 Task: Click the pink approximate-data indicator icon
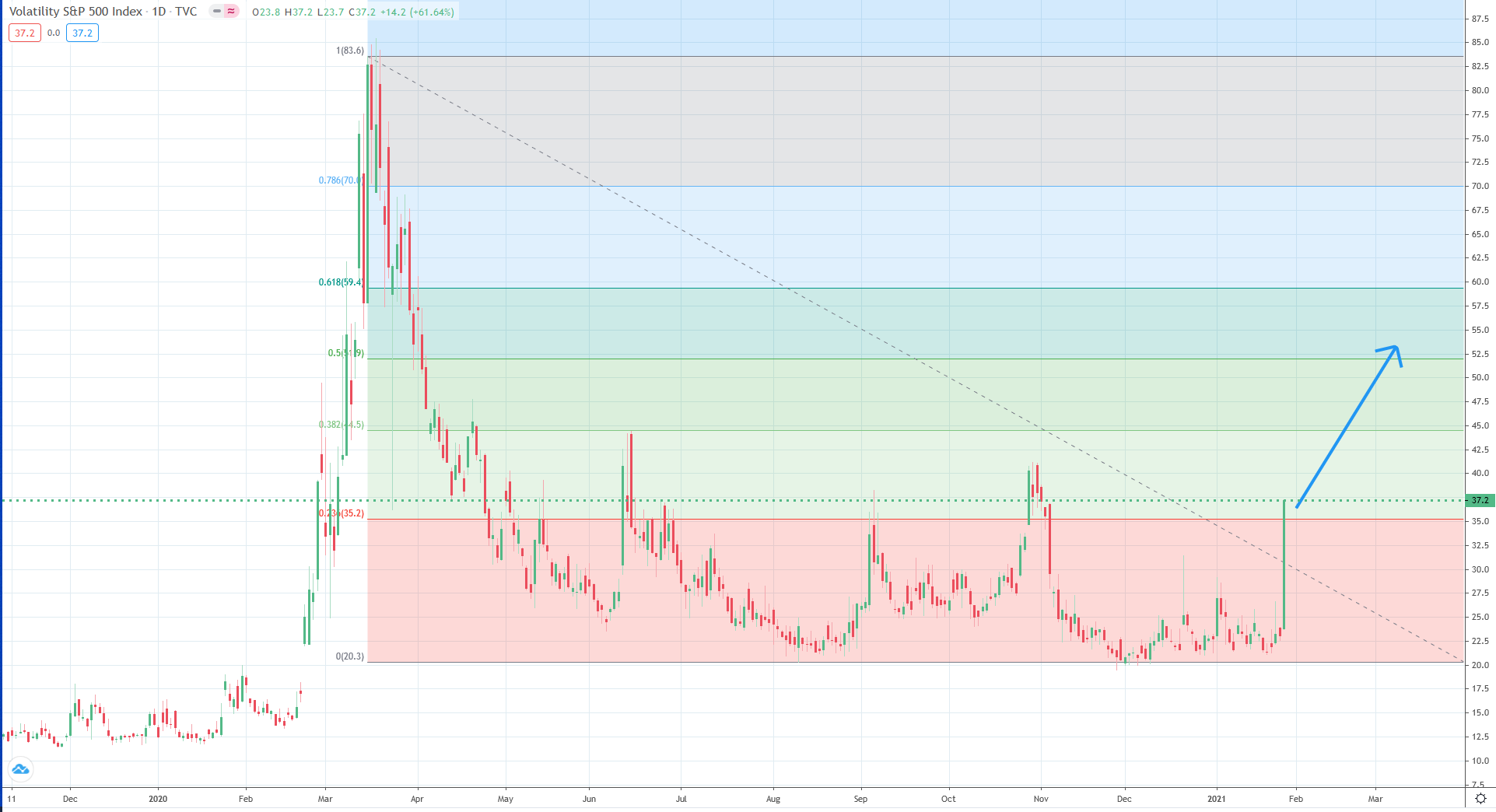click(231, 12)
